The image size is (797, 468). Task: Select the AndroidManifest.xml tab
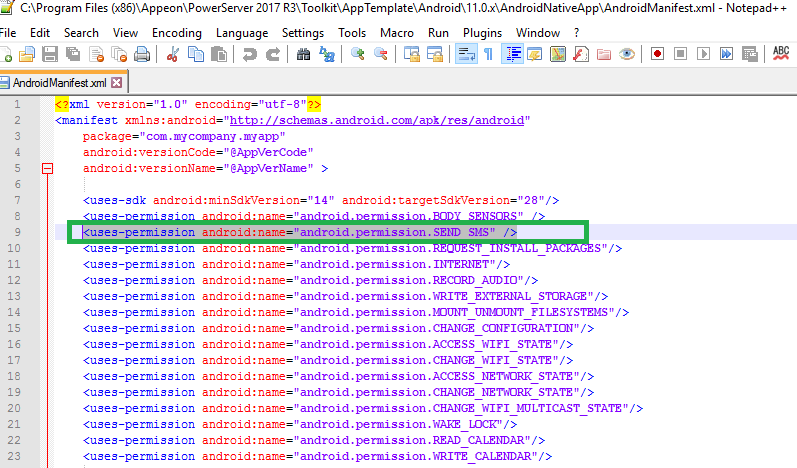[x=59, y=83]
